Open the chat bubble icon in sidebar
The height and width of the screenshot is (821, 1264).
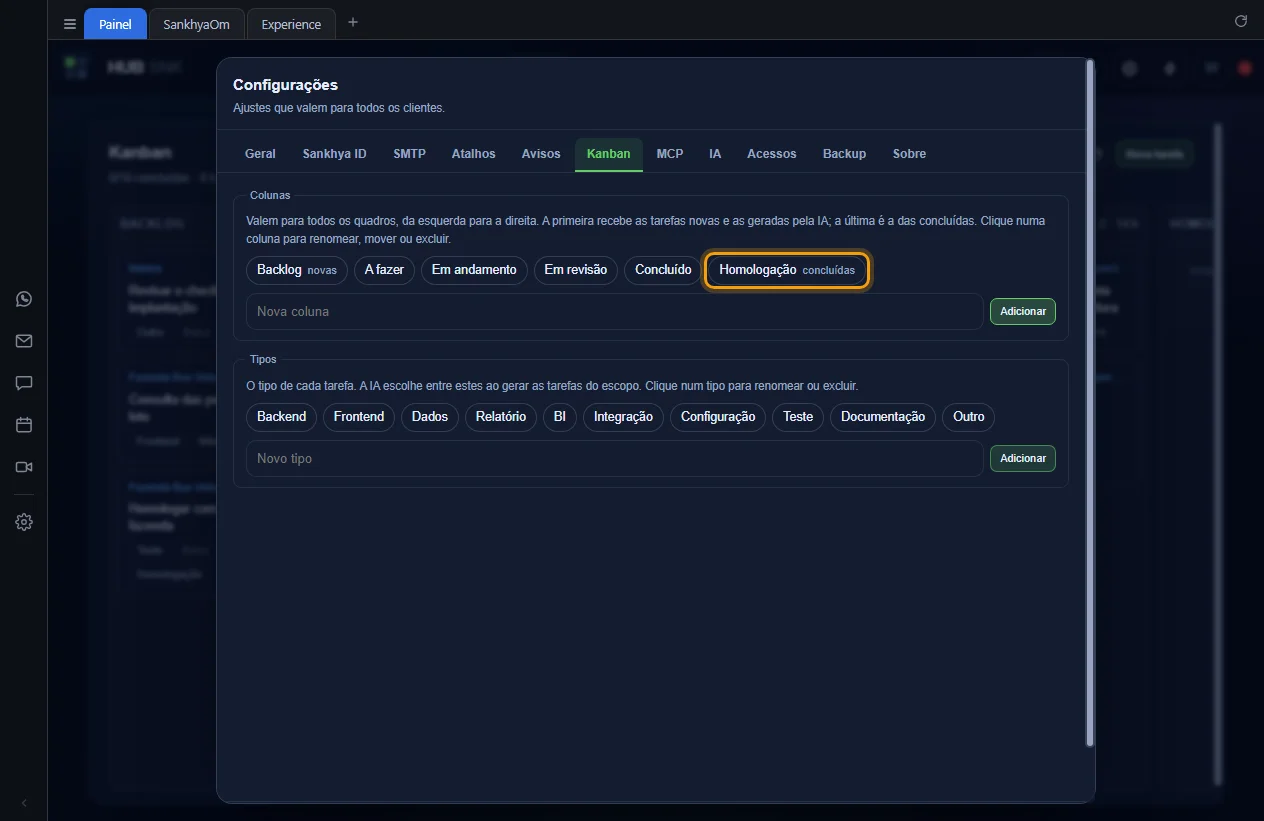24,383
